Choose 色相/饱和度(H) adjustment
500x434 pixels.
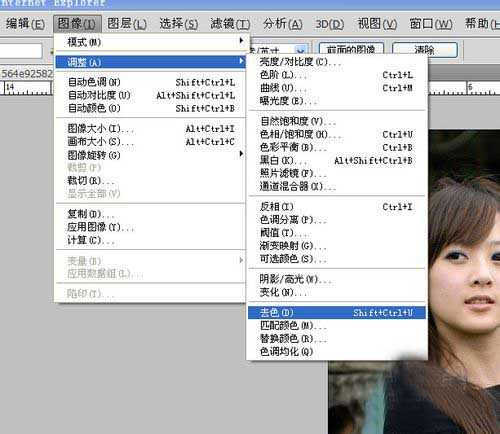337,135
